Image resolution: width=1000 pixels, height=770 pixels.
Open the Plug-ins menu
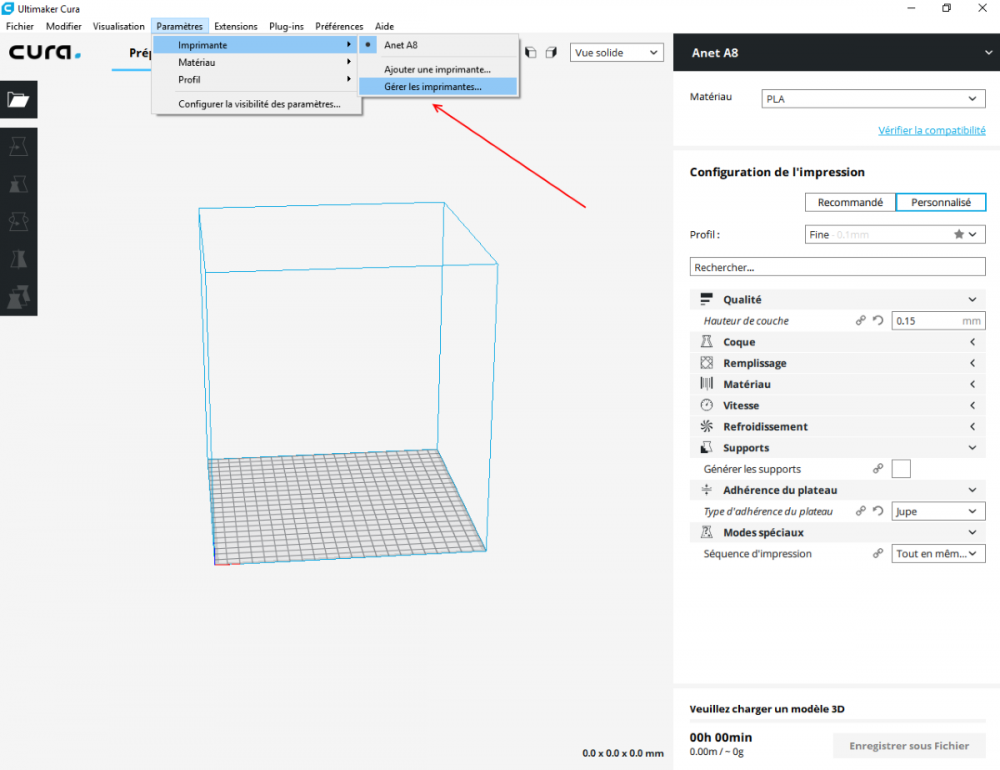pyautogui.click(x=286, y=26)
